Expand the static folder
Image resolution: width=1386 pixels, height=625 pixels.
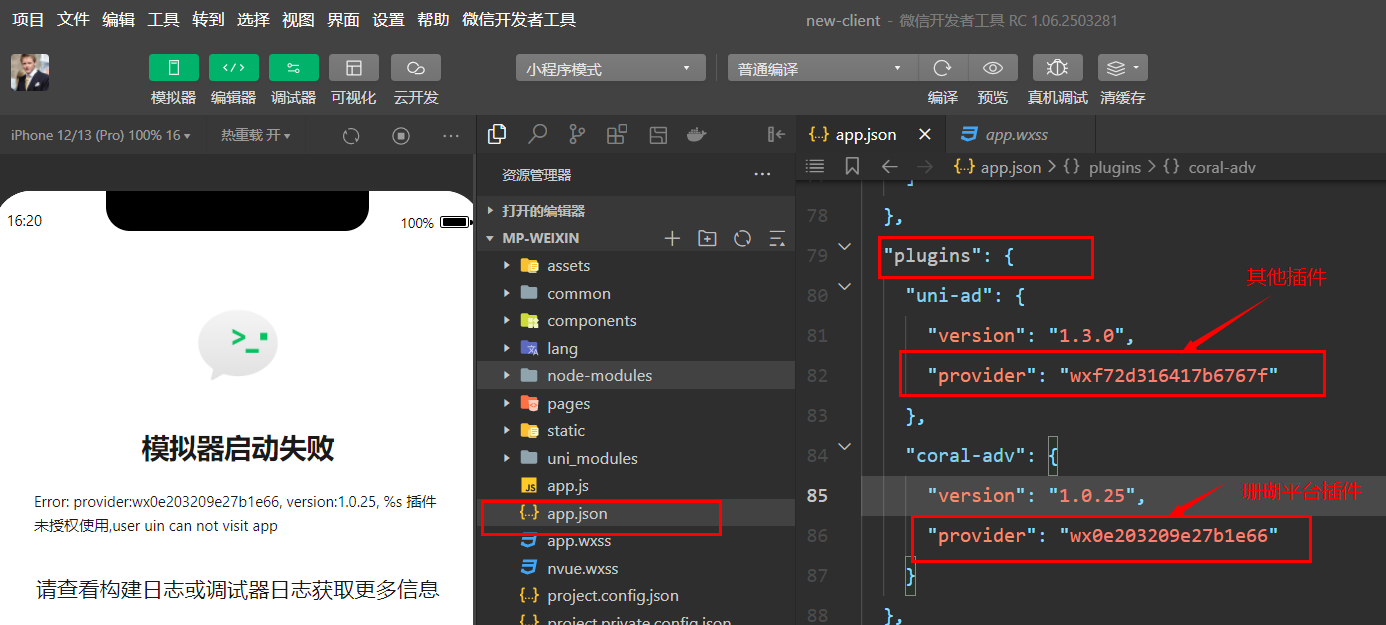636,431
